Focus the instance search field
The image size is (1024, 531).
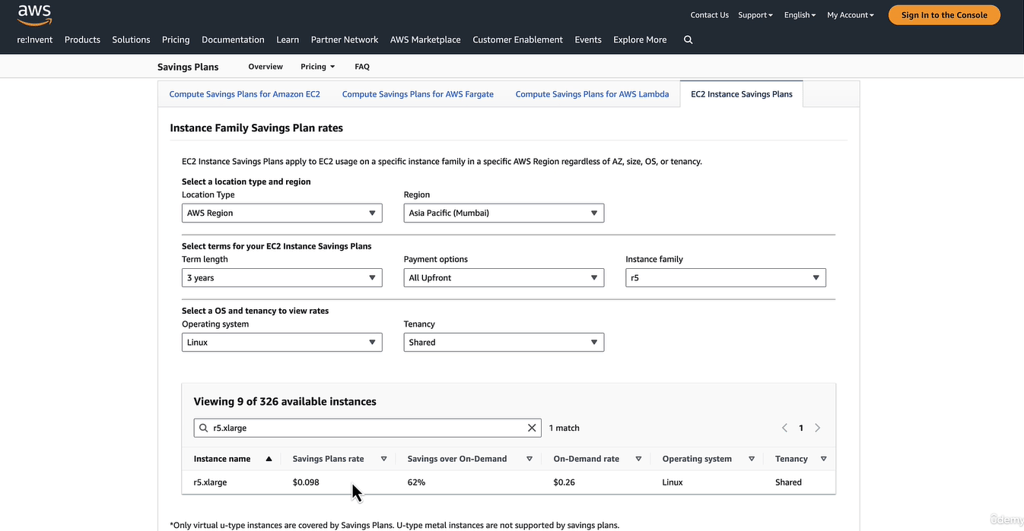pos(367,428)
